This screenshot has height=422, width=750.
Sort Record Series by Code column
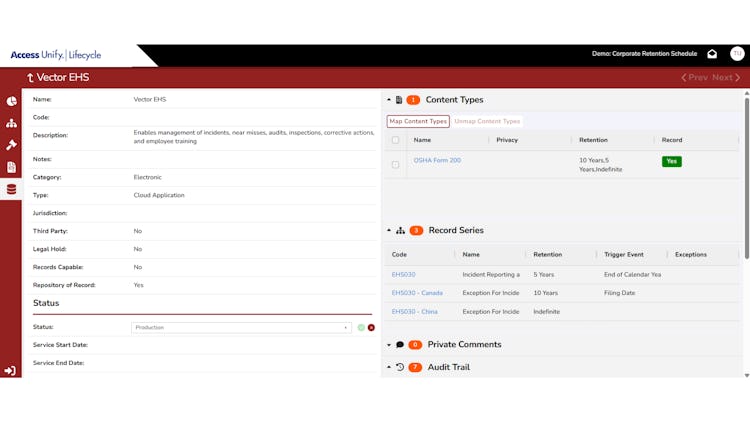point(399,255)
